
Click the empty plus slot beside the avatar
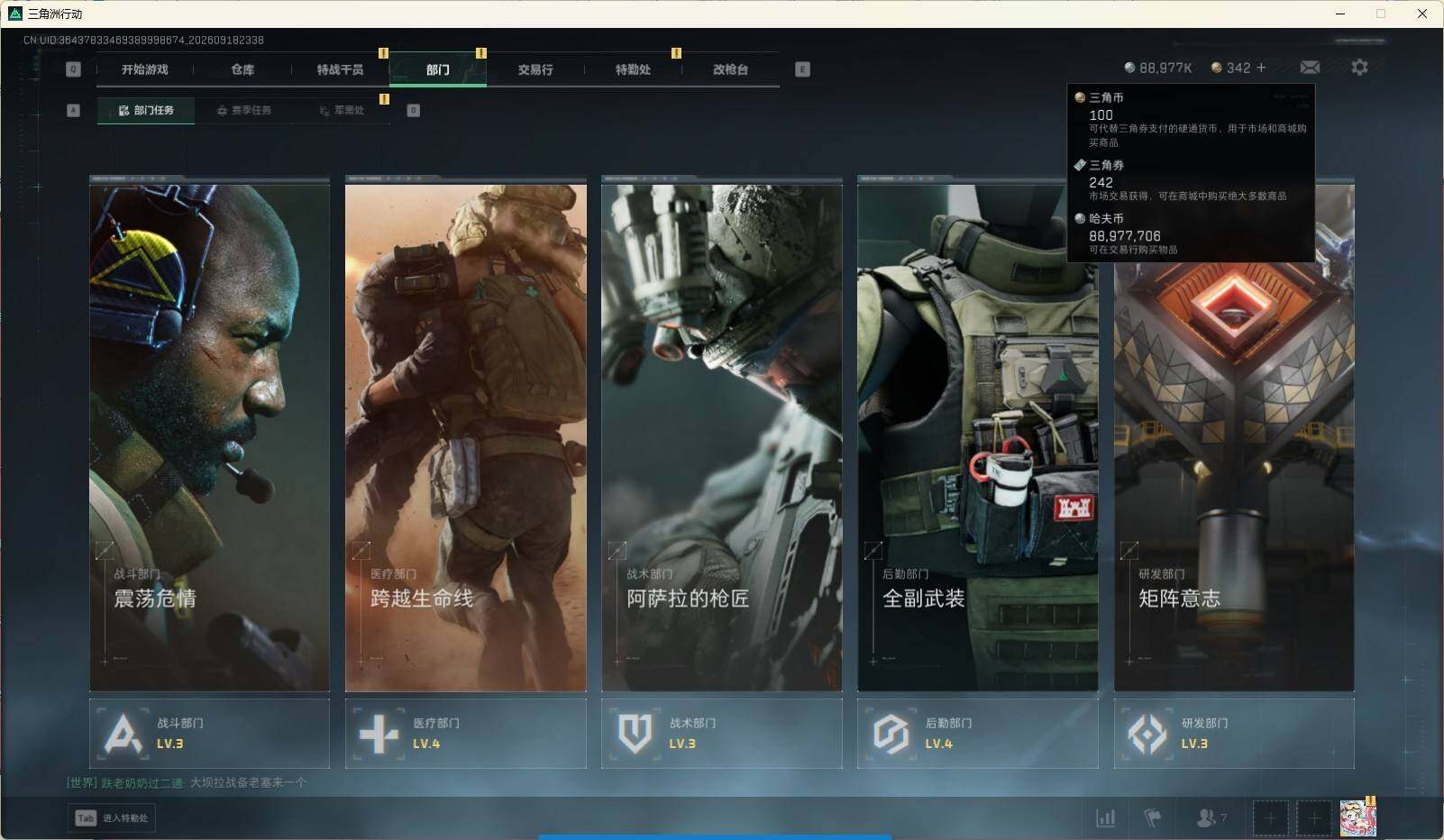(x=1314, y=818)
